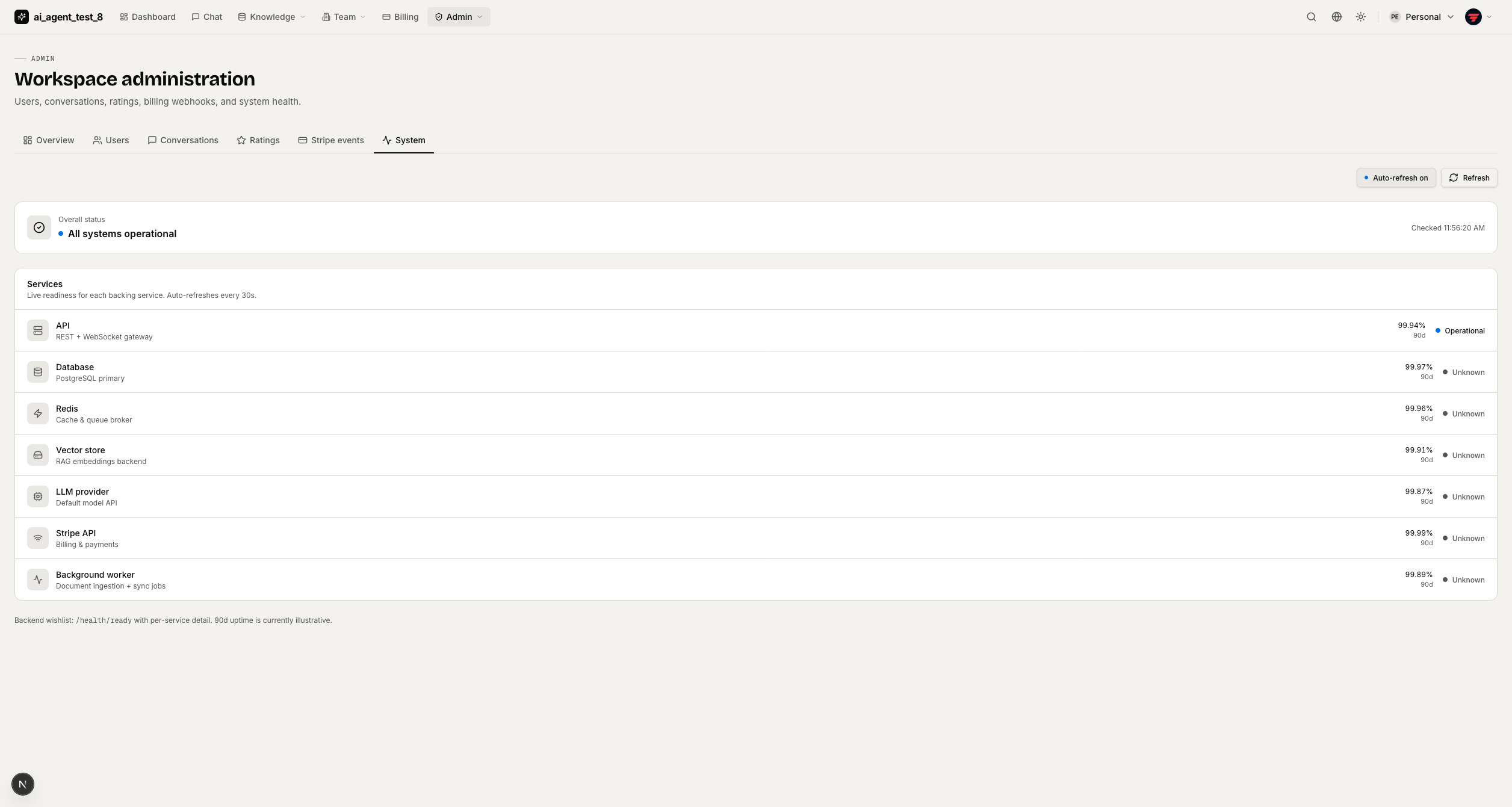This screenshot has height=807, width=1512.
Task: Click the user avatar in top right
Action: pyautogui.click(x=1473, y=17)
